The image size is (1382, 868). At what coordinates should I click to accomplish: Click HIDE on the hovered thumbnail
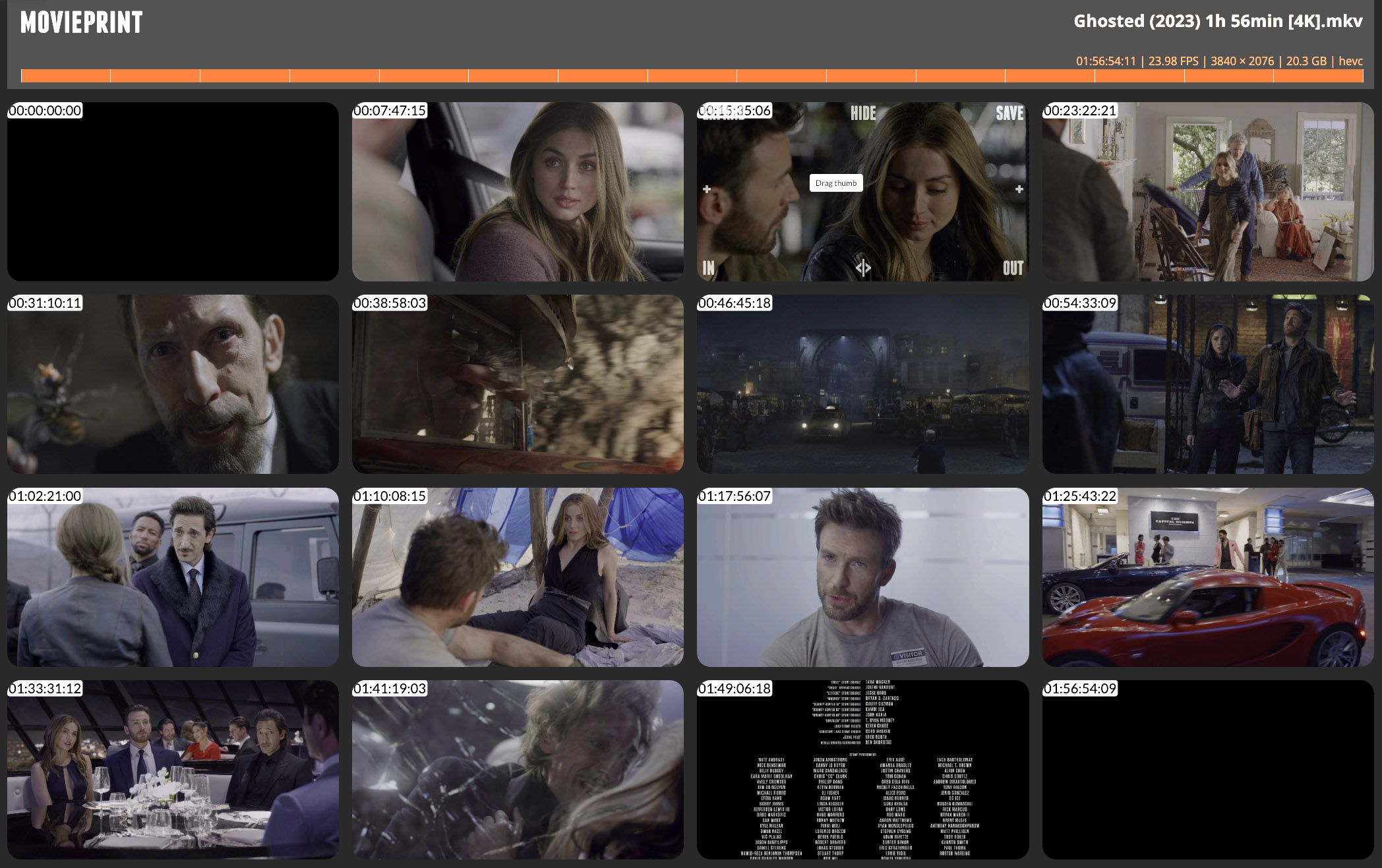pyautogui.click(x=862, y=113)
